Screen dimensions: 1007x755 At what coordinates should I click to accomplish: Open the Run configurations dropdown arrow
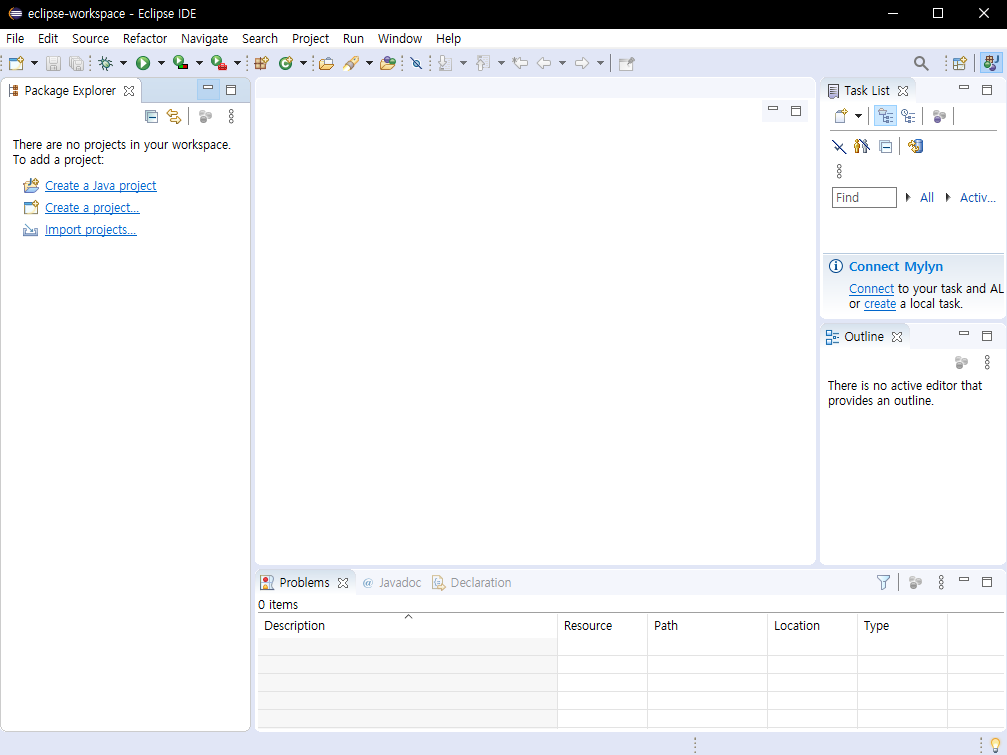point(161,63)
